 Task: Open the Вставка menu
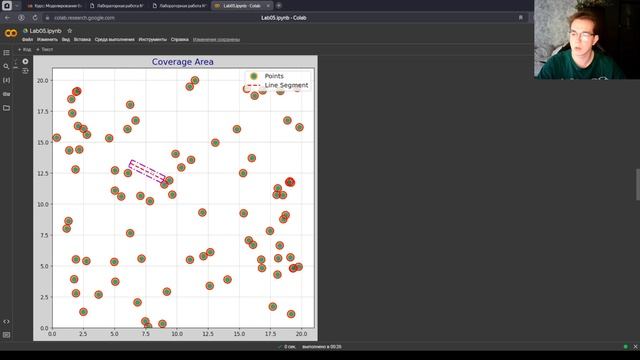(82, 40)
